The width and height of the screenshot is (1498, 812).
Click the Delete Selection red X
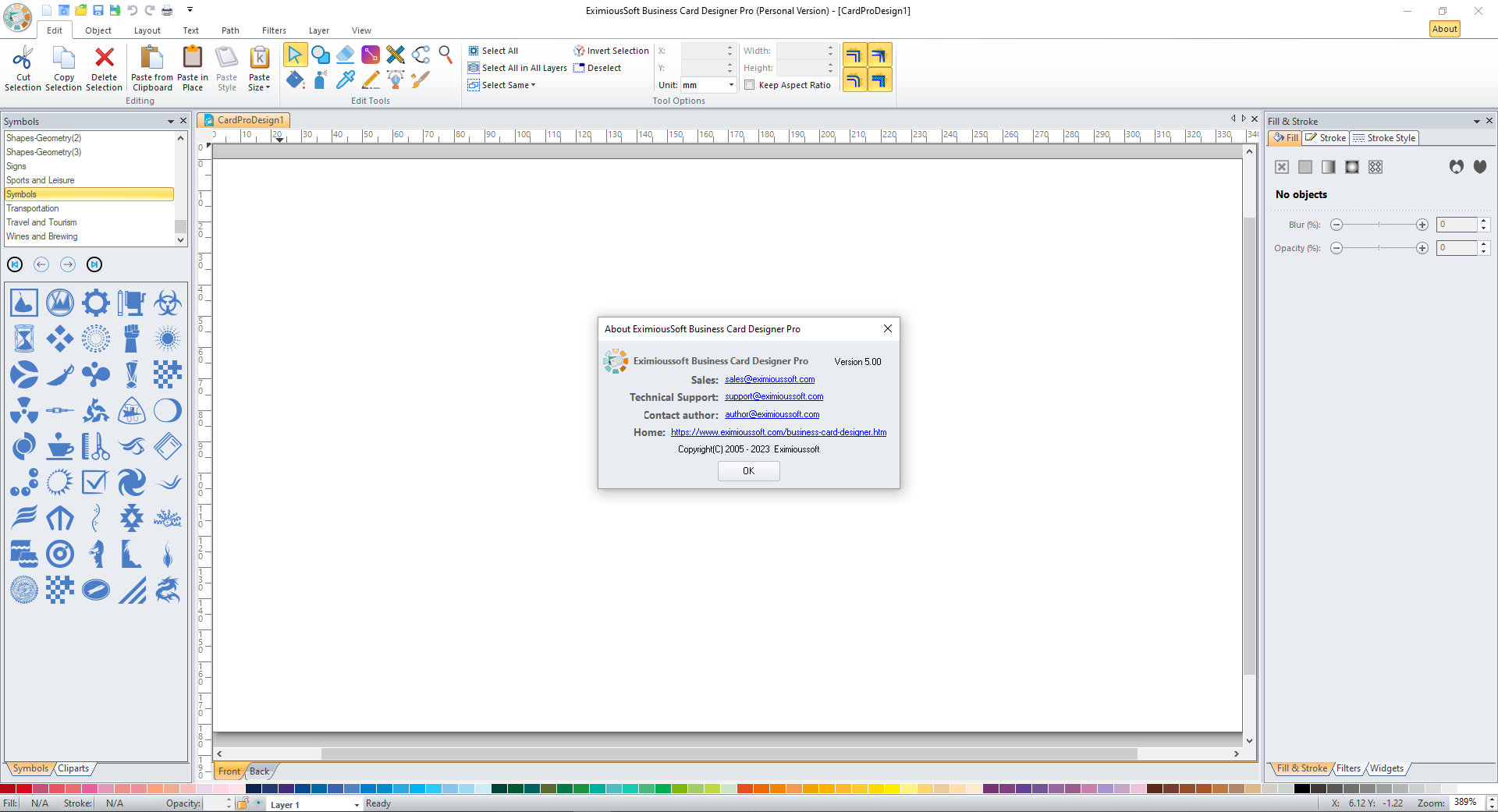pyautogui.click(x=105, y=57)
